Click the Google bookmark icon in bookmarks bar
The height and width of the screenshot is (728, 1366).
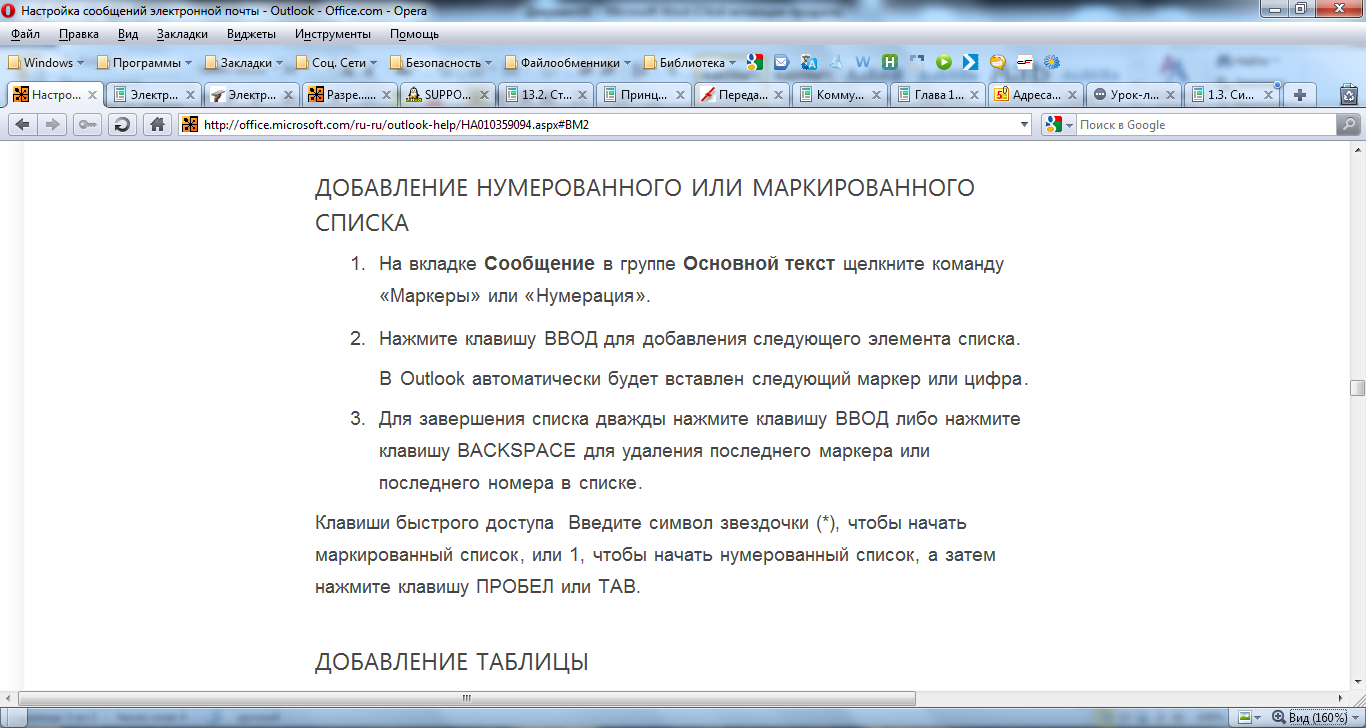(755, 62)
